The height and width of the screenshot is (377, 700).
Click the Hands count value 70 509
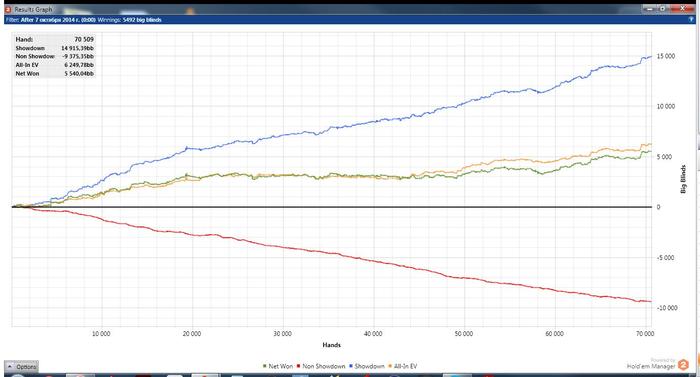pos(84,39)
